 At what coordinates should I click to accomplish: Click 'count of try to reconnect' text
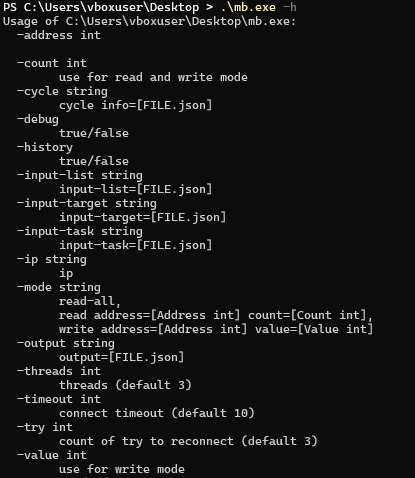(x=146, y=441)
